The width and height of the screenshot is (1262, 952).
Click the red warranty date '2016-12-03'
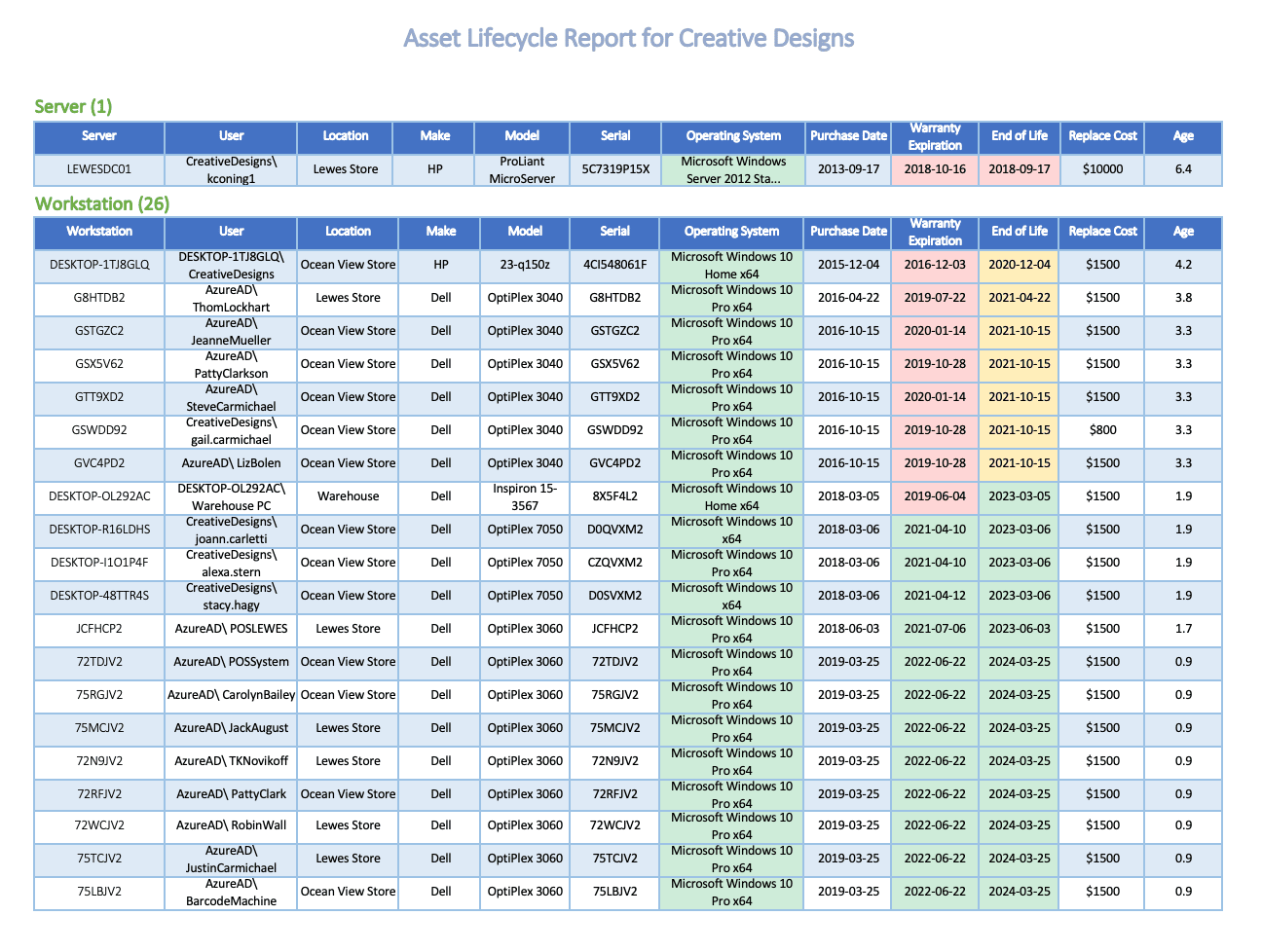(x=934, y=264)
